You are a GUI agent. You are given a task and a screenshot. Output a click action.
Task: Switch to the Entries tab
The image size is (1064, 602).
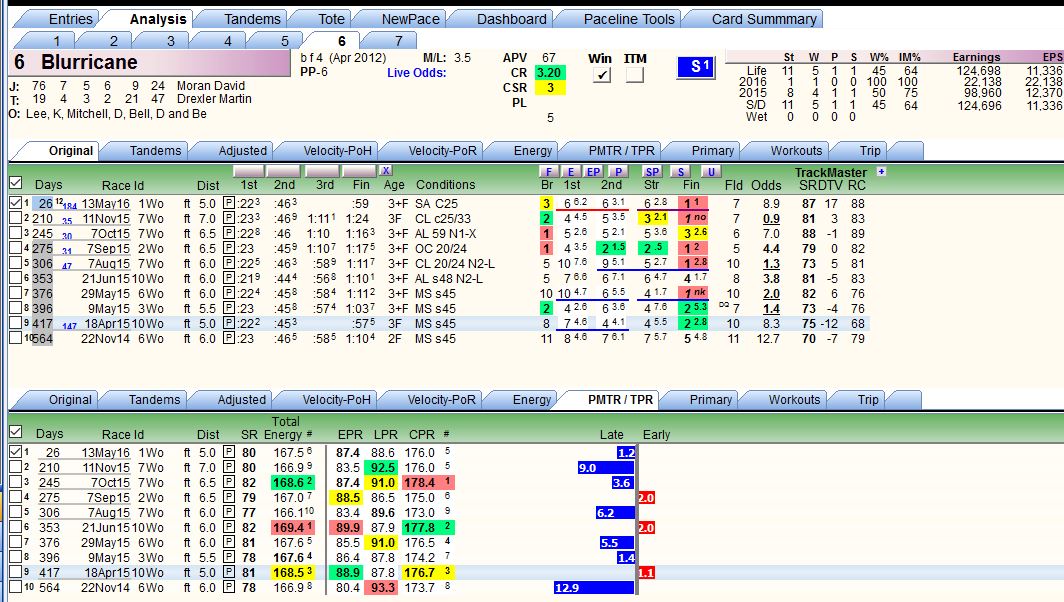70,19
